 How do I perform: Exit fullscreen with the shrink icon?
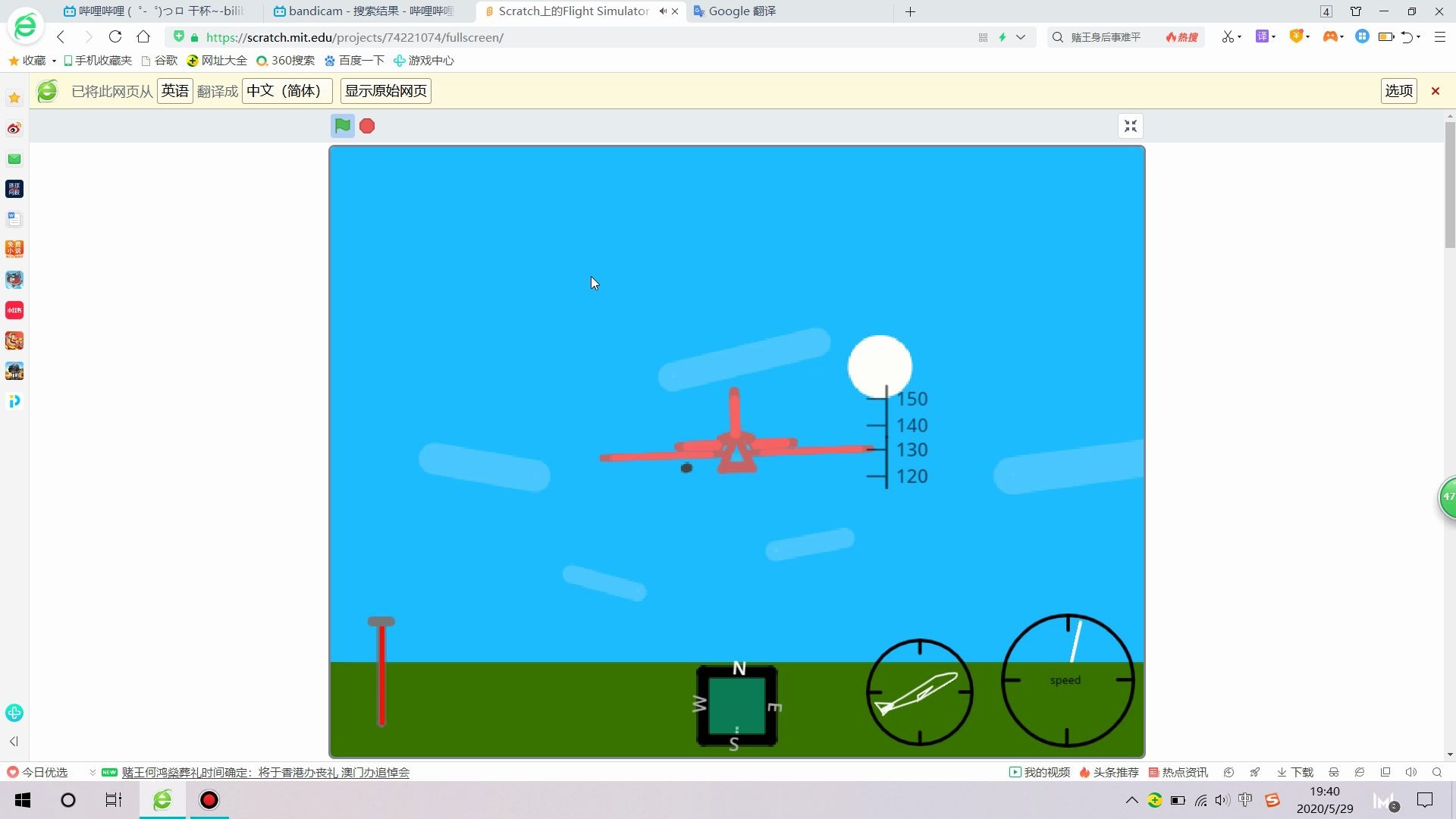(x=1130, y=126)
